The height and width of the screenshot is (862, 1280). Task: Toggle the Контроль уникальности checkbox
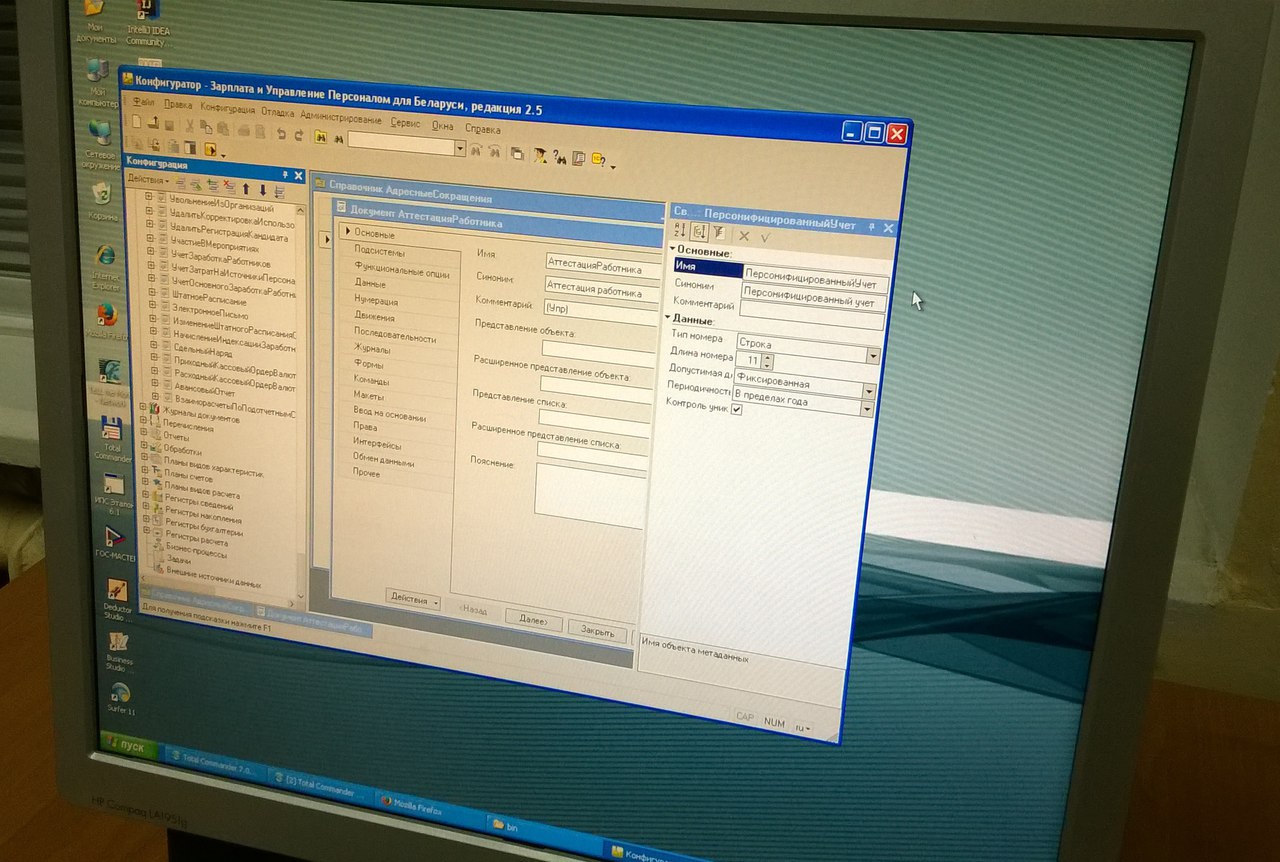(737, 410)
